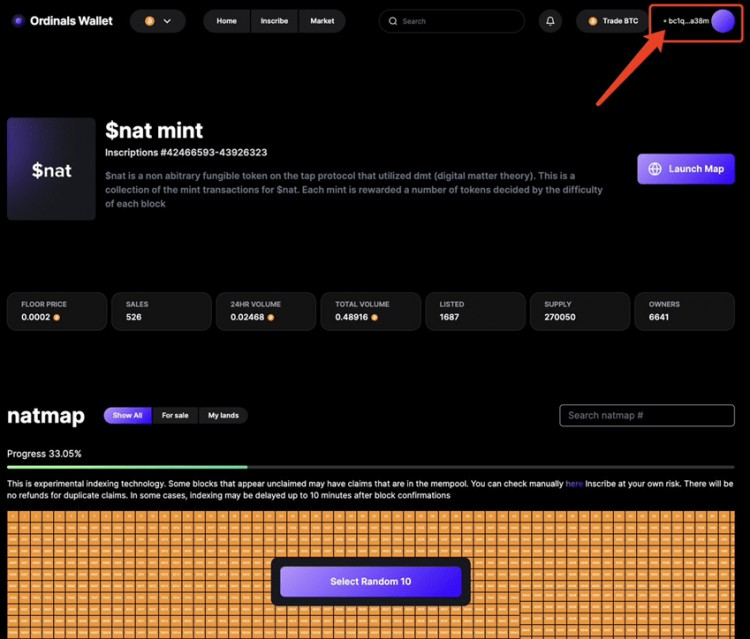Click the Floor Price value 0.0002

coord(36,317)
